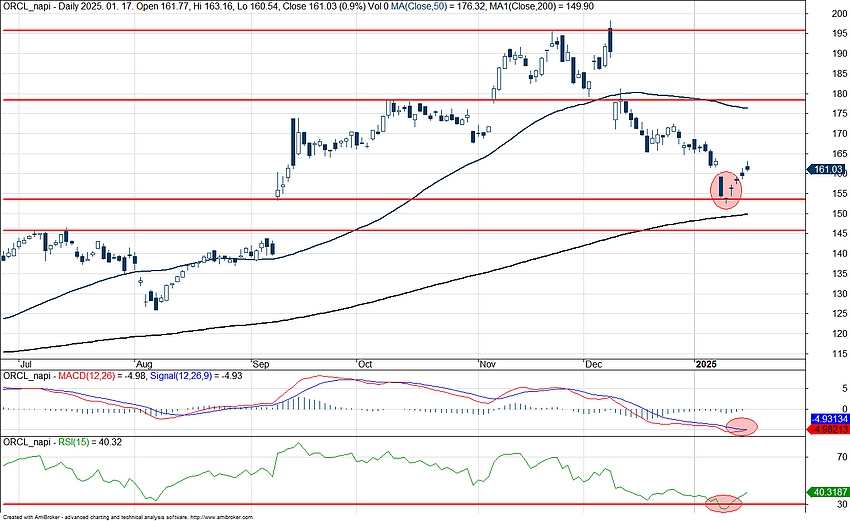The height and width of the screenshot is (521, 850).
Task: Click the 155 price axis label
Action: tap(839, 194)
